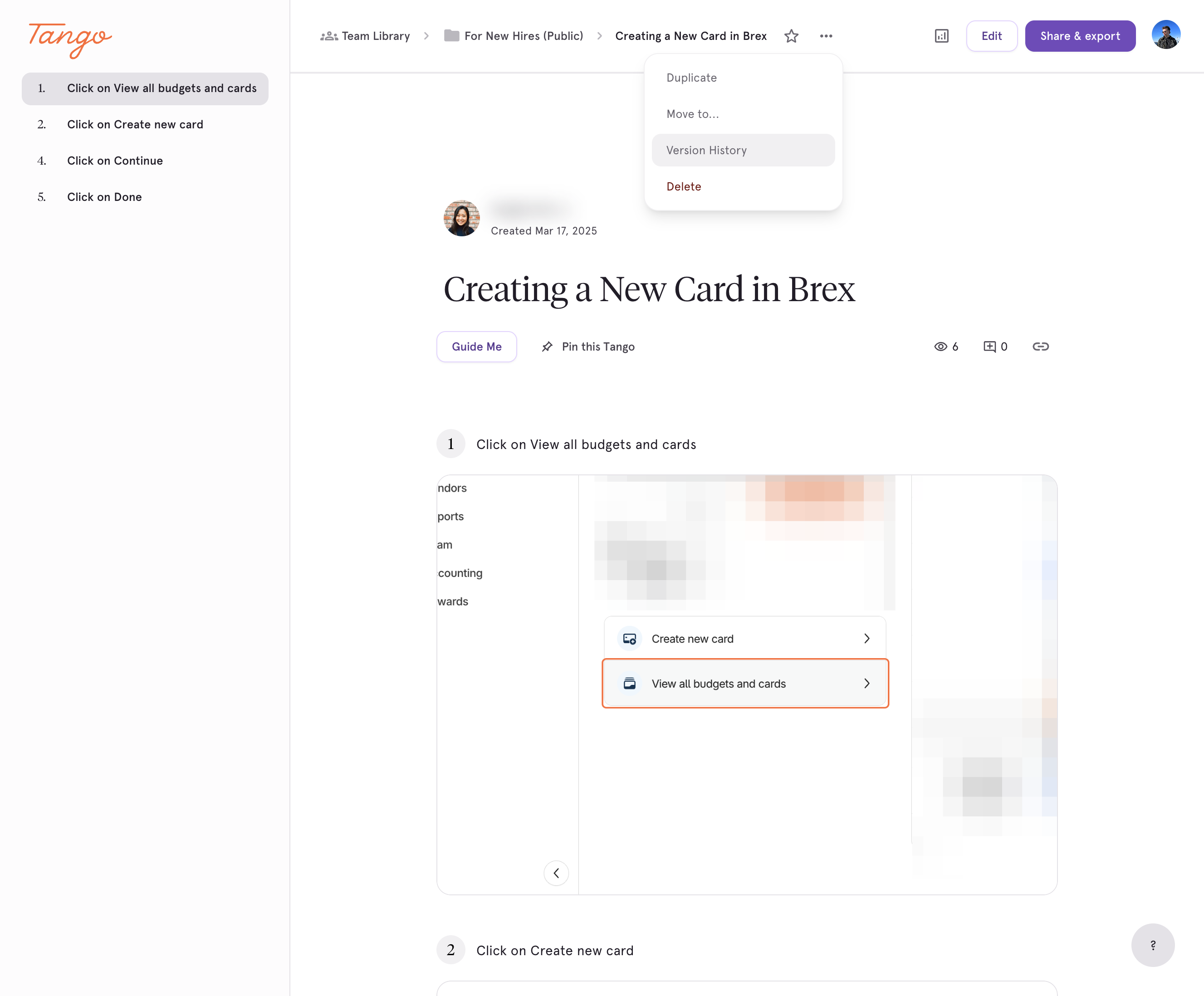Image resolution: width=1204 pixels, height=996 pixels.
Task: Choose Move to... in the menu
Action: (743, 114)
